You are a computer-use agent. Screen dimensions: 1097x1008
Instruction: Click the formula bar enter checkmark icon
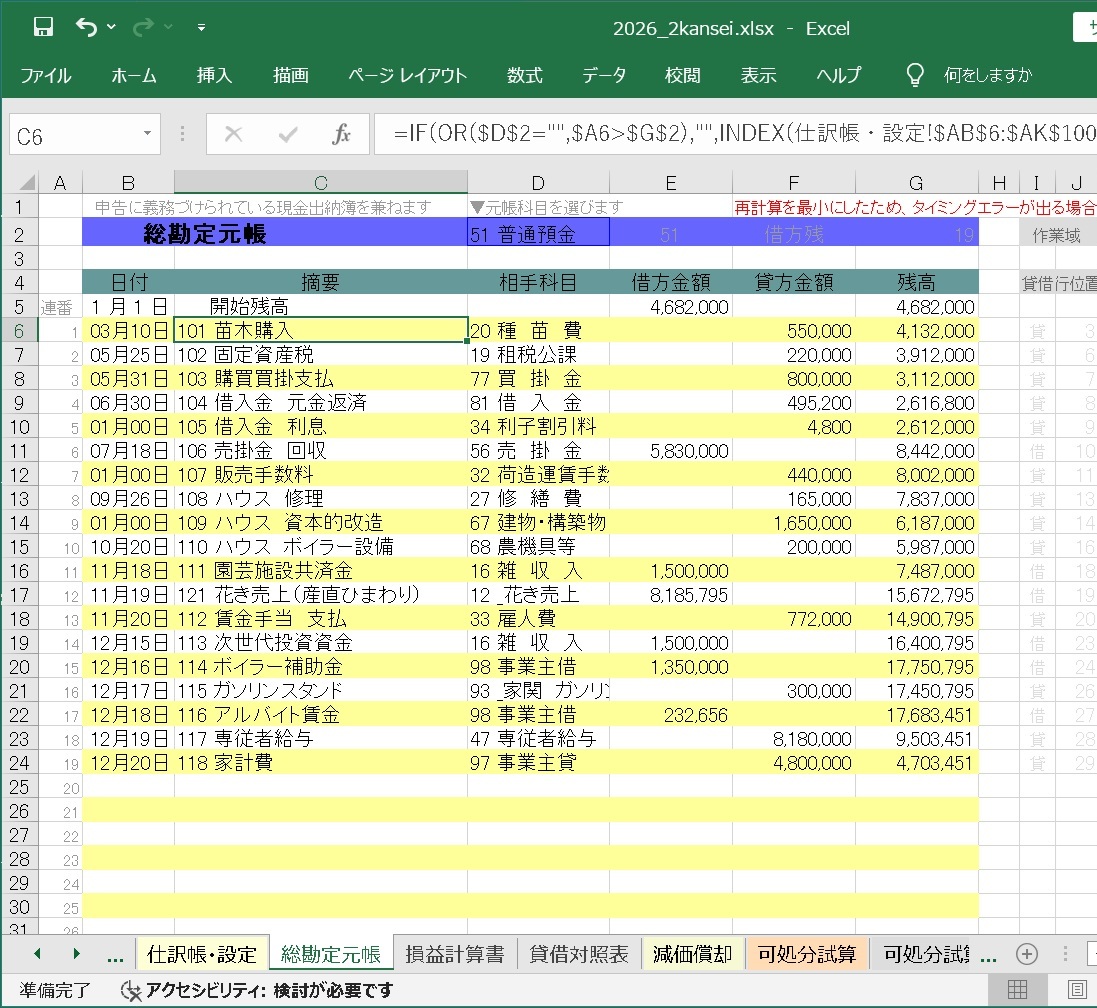click(288, 135)
